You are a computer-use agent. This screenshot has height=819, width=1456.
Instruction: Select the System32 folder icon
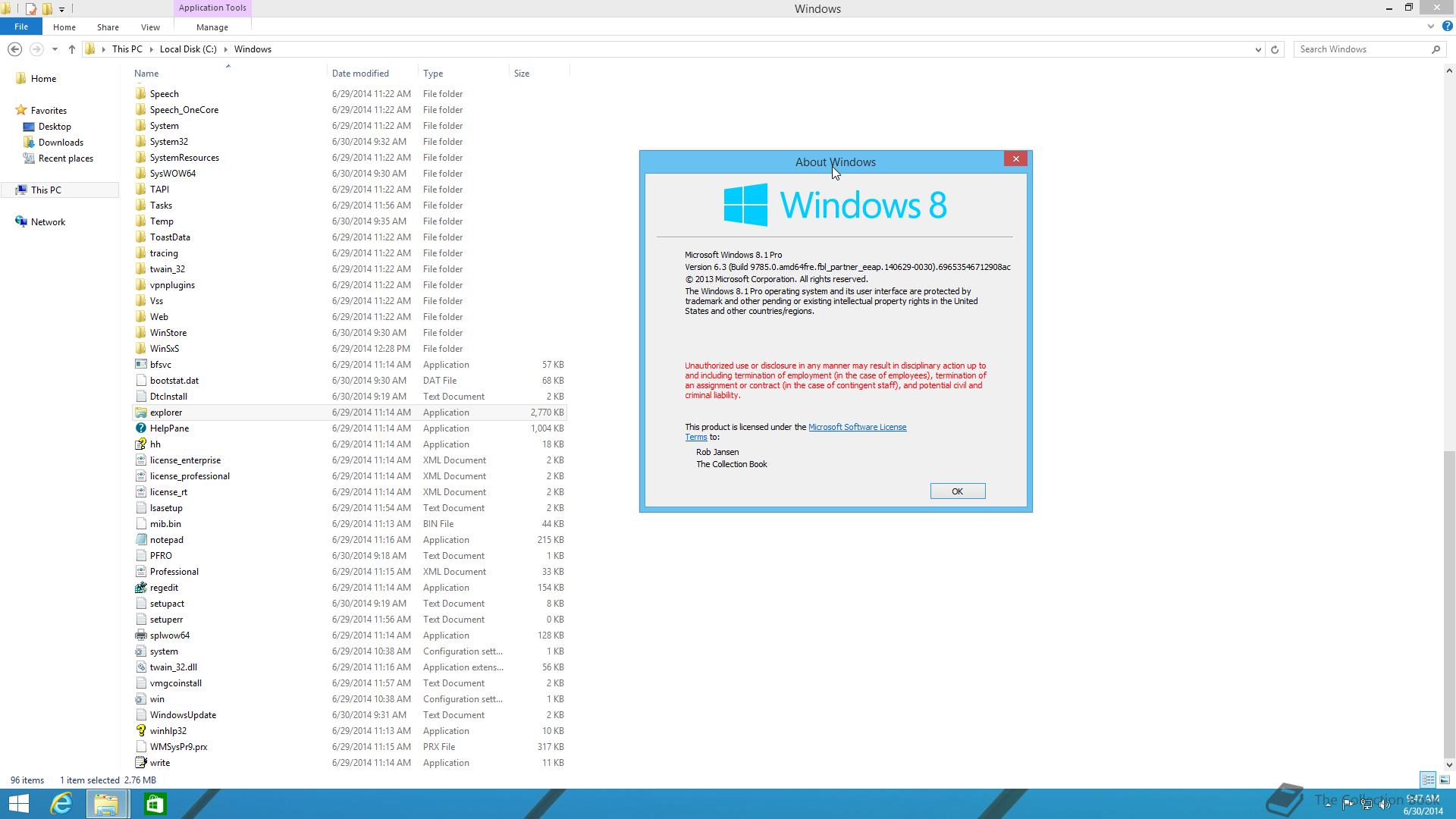(140, 142)
